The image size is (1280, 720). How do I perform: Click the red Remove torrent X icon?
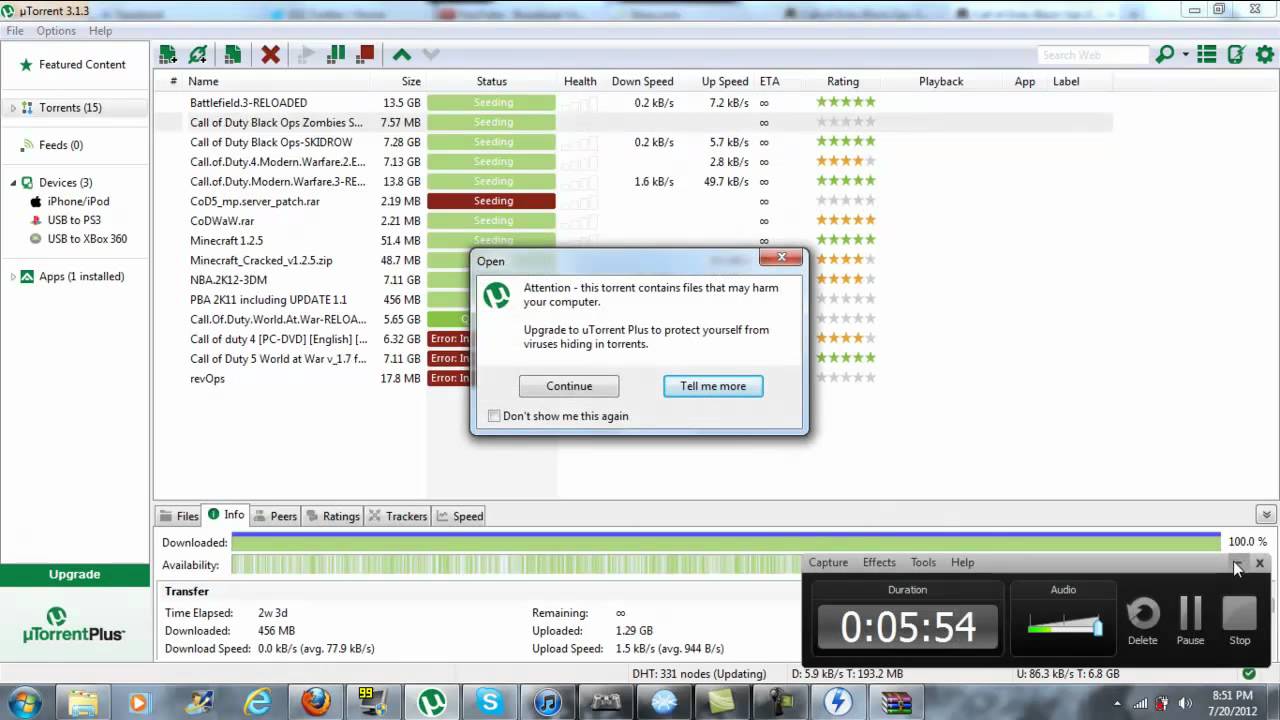[x=270, y=54]
